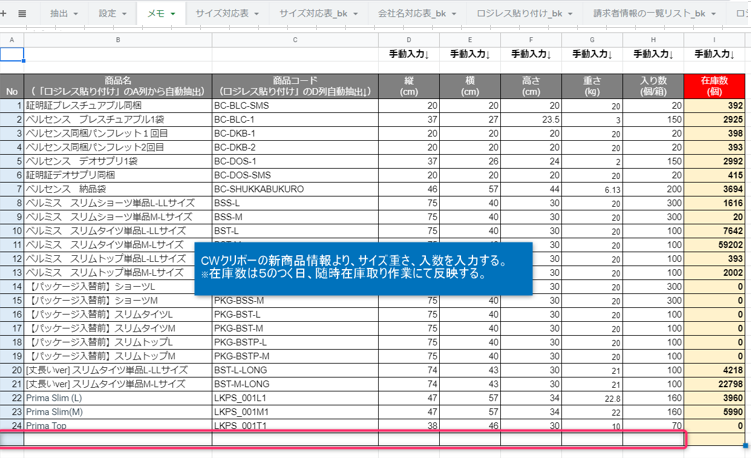Select column C header

(295, 40)
